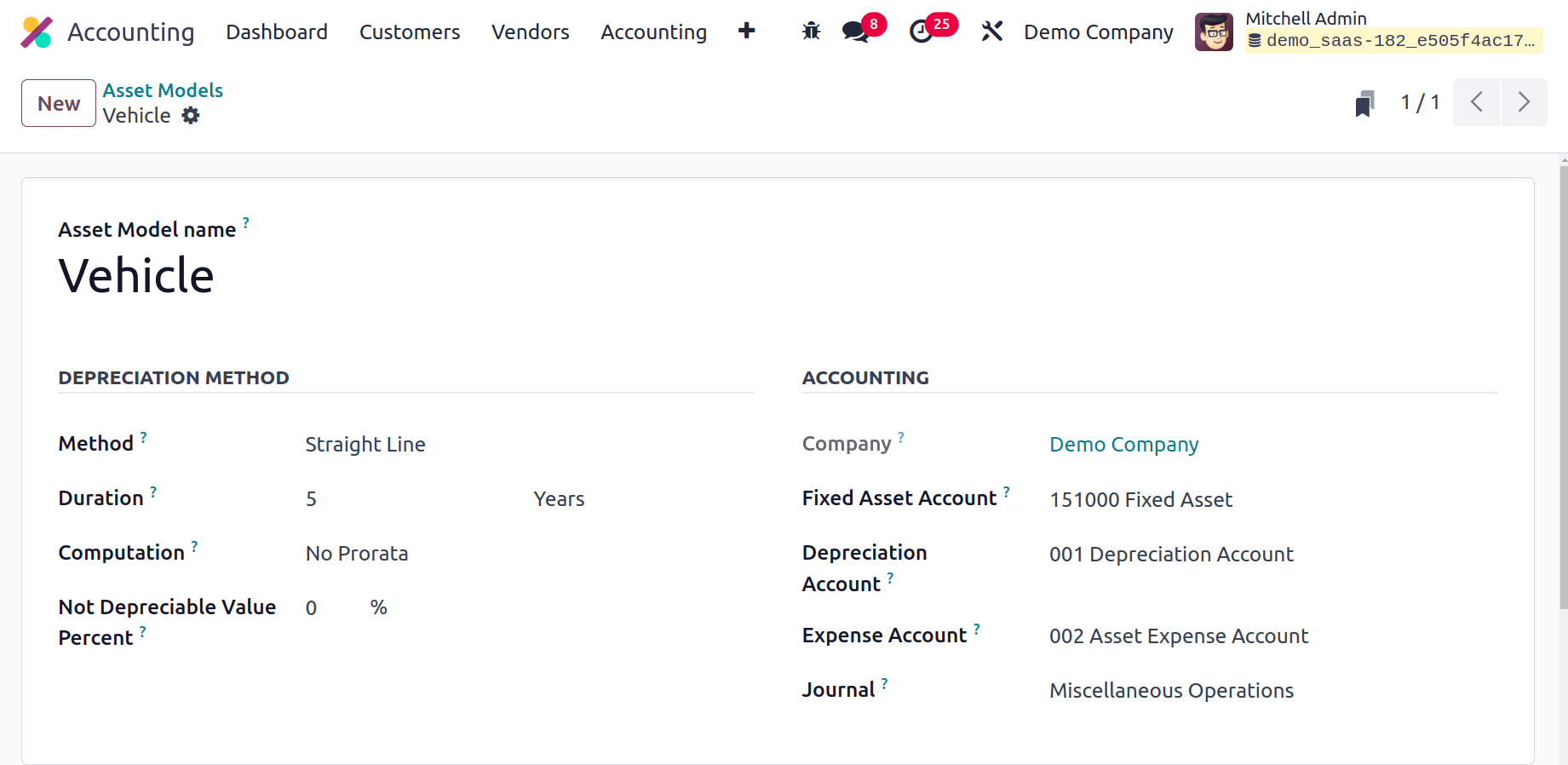This screenshot has height=765, width=1568.
Task: Change Method dropdown Straight Line
Action: pyautogui.click(x=365, y=444)
